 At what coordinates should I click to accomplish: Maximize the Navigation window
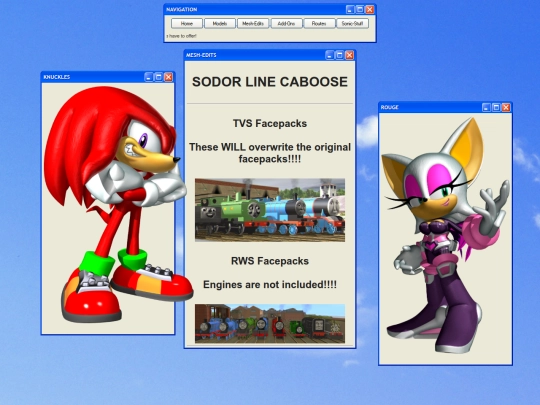coord(360,9)
